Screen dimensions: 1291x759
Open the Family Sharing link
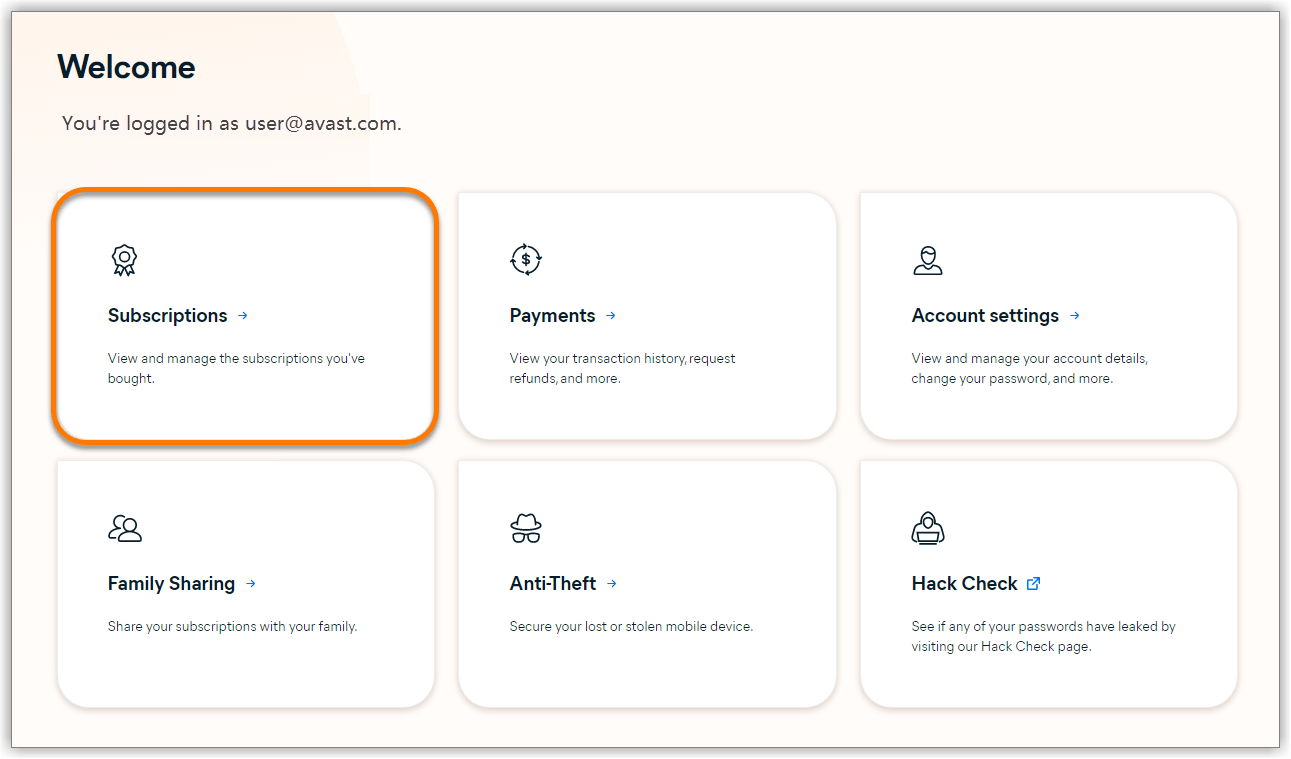pos(173,584)
